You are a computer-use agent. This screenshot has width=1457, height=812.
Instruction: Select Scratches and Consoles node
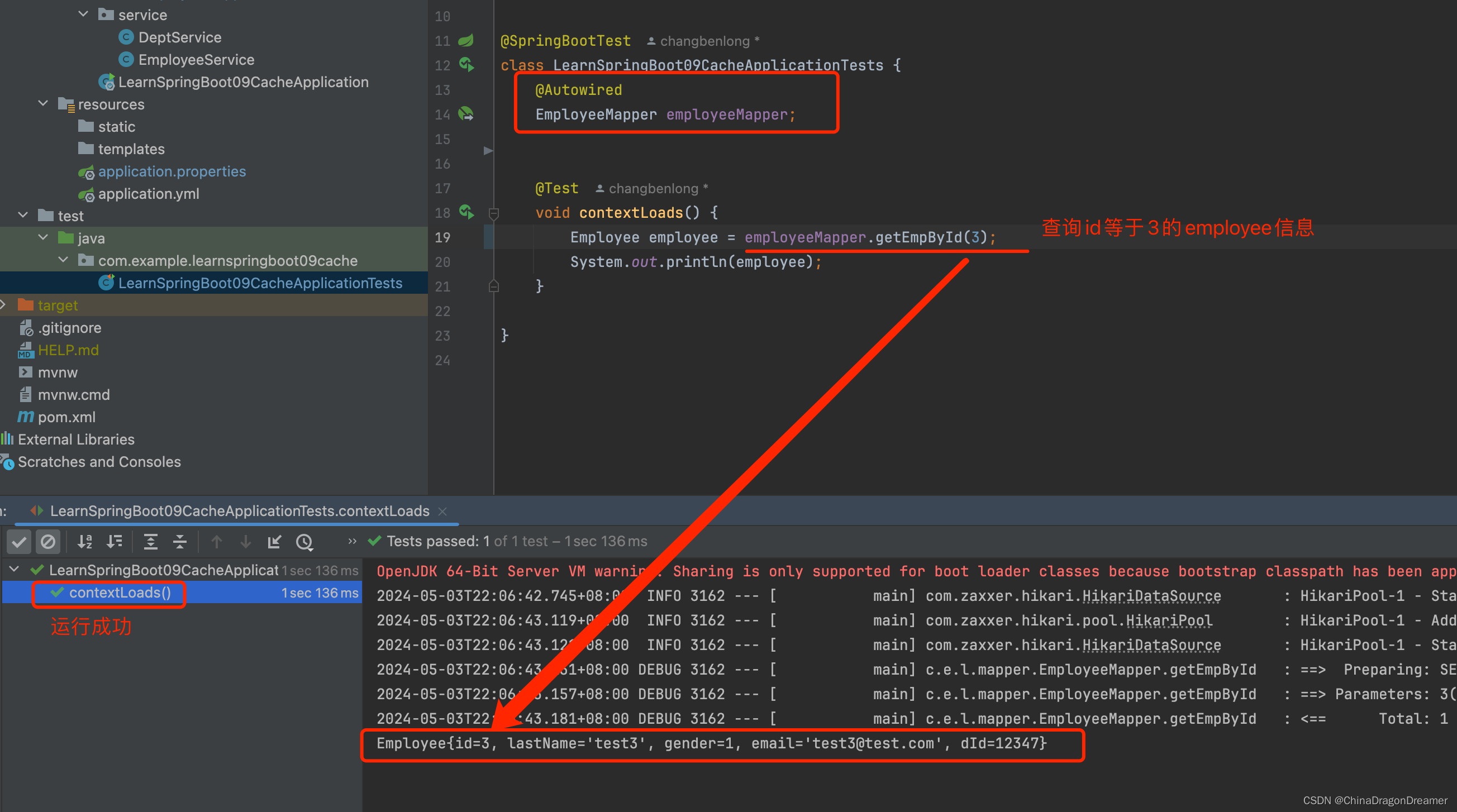coord(99,461)
